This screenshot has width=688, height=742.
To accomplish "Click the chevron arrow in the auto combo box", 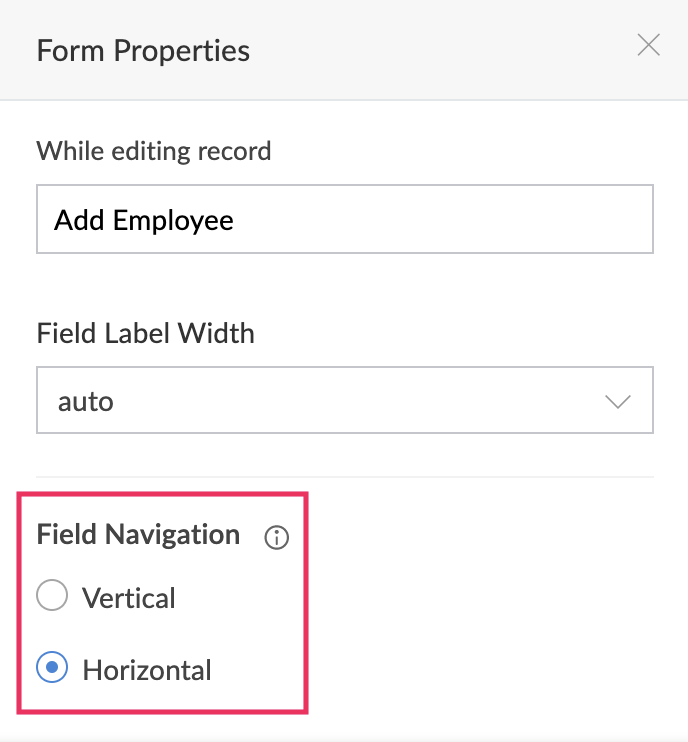I will (619, 402).
